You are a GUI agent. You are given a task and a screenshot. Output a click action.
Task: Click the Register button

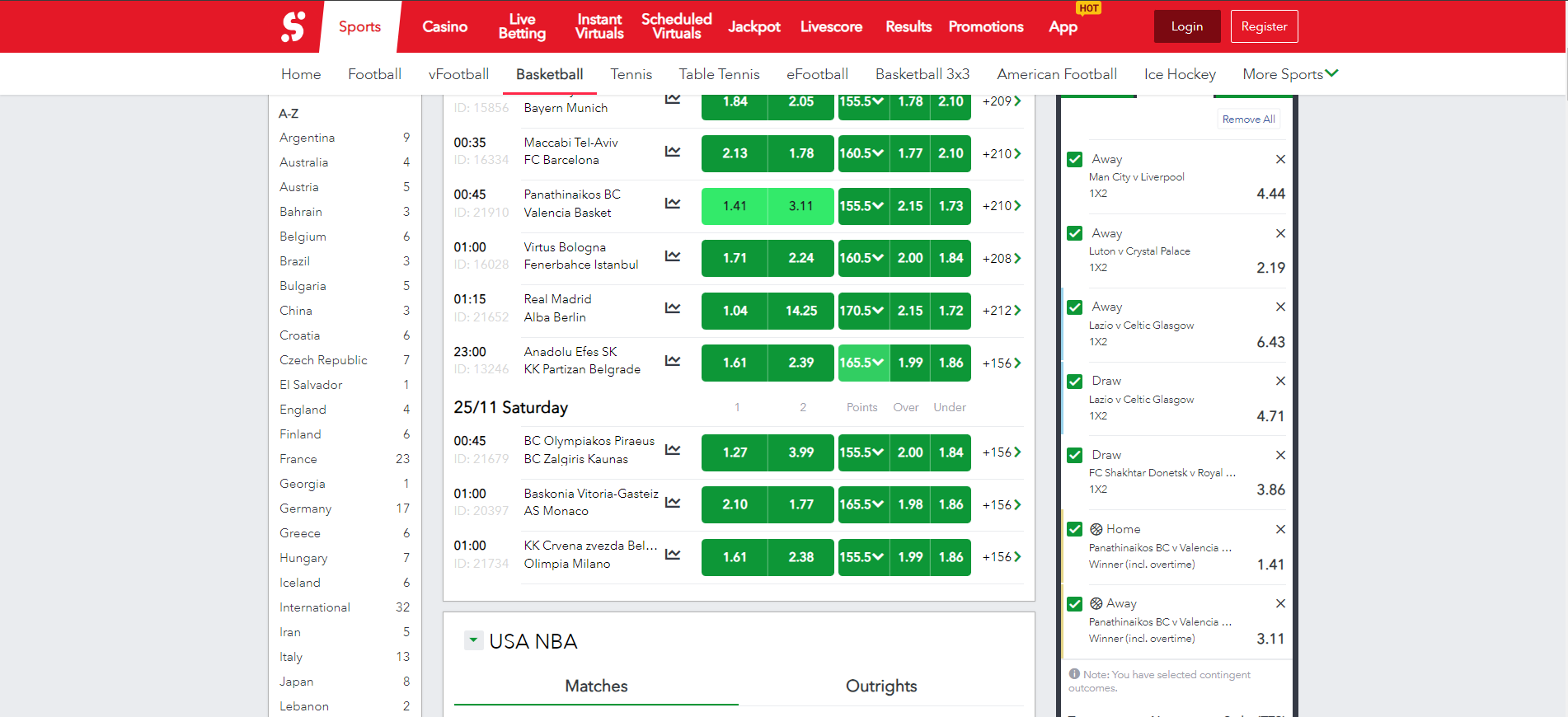(1265, 26)
